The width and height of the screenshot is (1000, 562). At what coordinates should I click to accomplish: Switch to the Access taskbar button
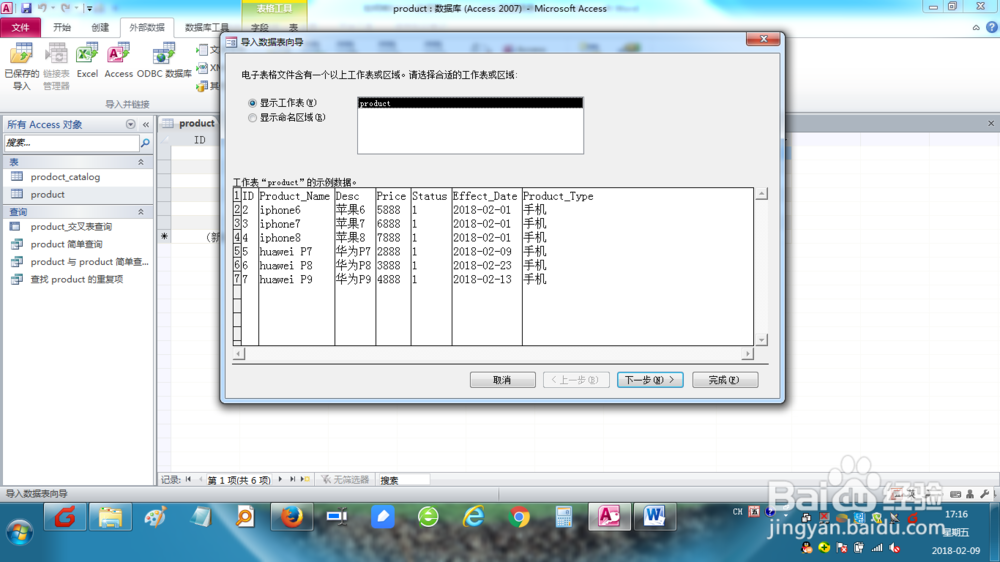point(609,517)
